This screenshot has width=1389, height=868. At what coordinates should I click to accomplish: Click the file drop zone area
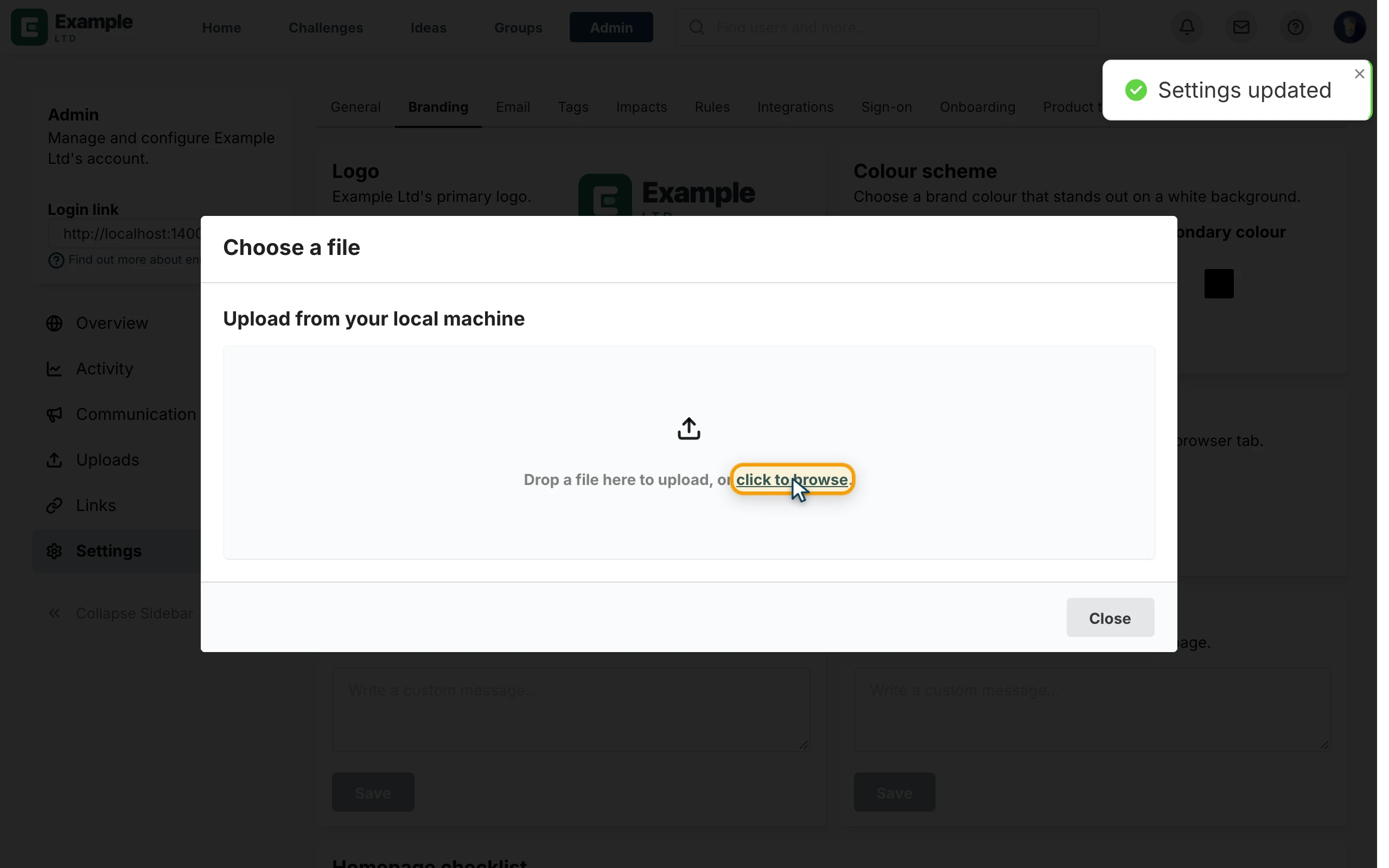[688, 452]
